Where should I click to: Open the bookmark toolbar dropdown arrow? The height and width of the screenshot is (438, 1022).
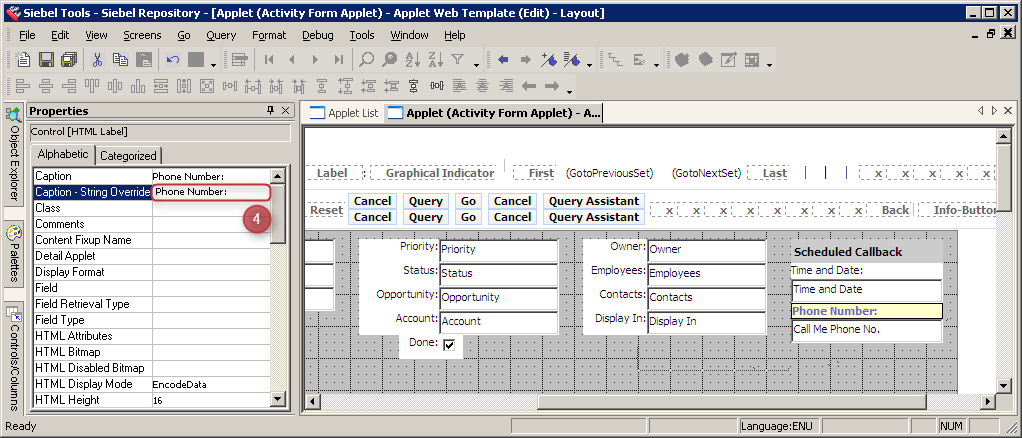click(589, 65)
